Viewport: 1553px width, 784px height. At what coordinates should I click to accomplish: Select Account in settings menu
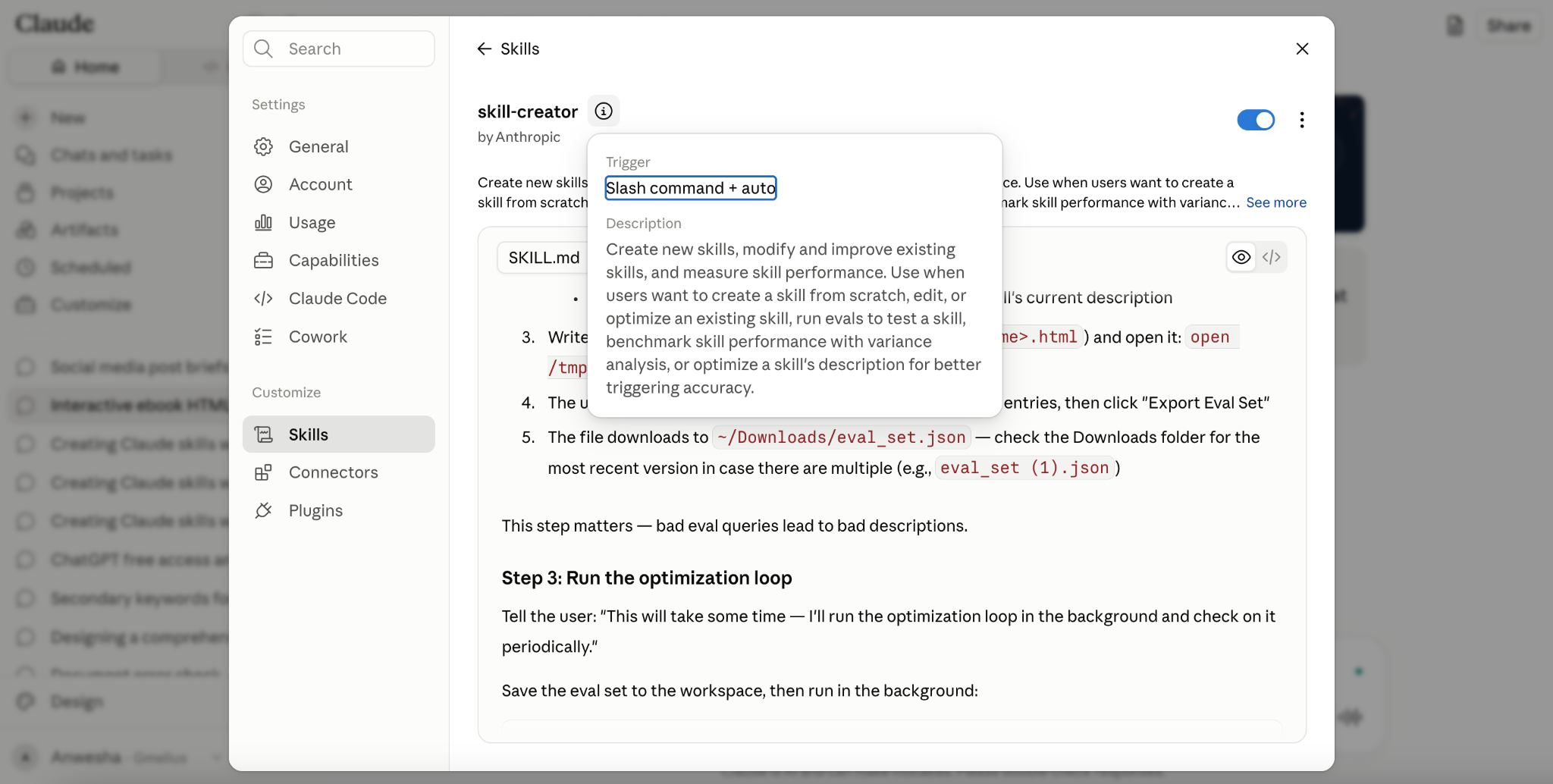[339, 184]
